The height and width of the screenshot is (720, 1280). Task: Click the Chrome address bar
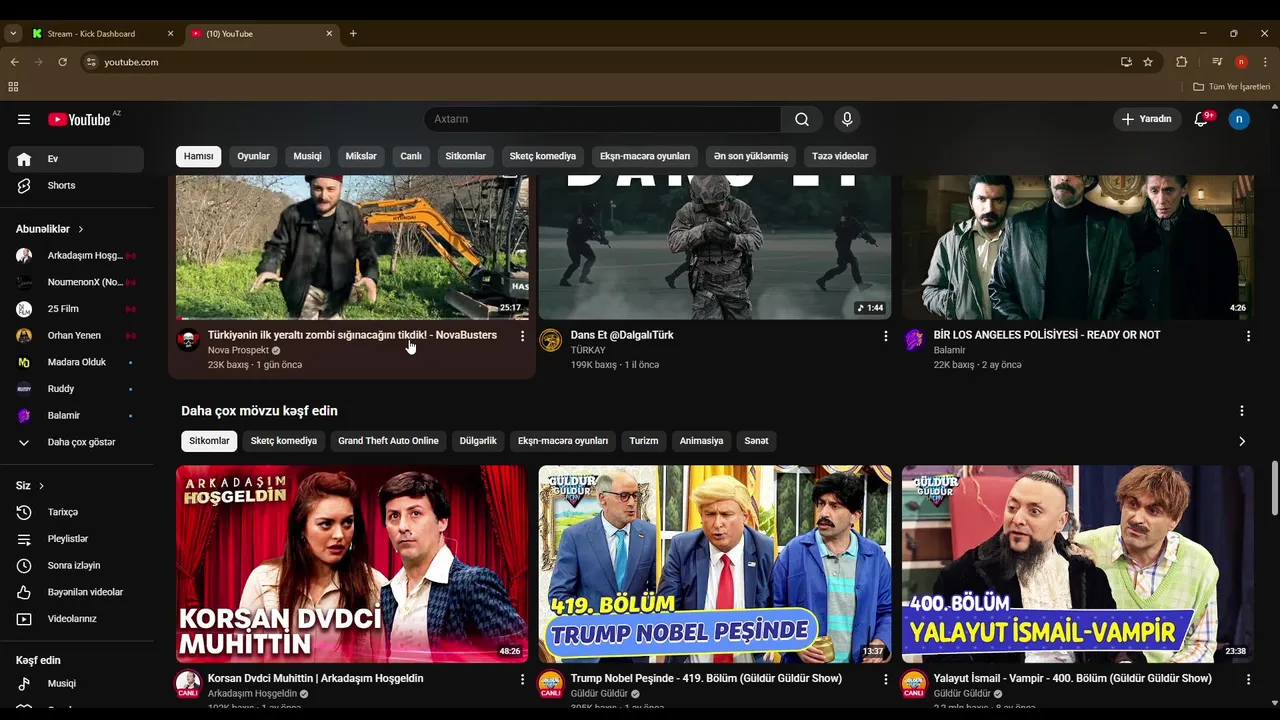click(600, 62)
